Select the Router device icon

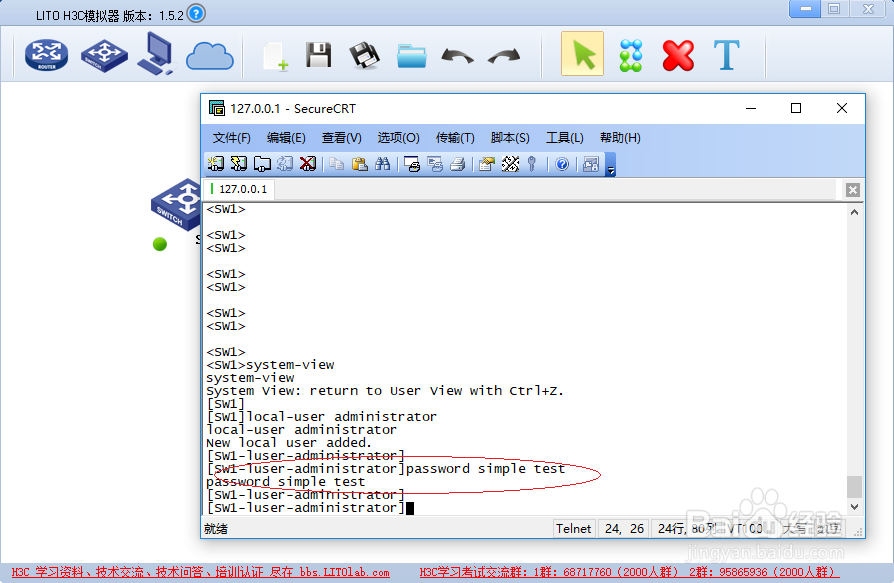pyautogui.click(x=46, y=55)
